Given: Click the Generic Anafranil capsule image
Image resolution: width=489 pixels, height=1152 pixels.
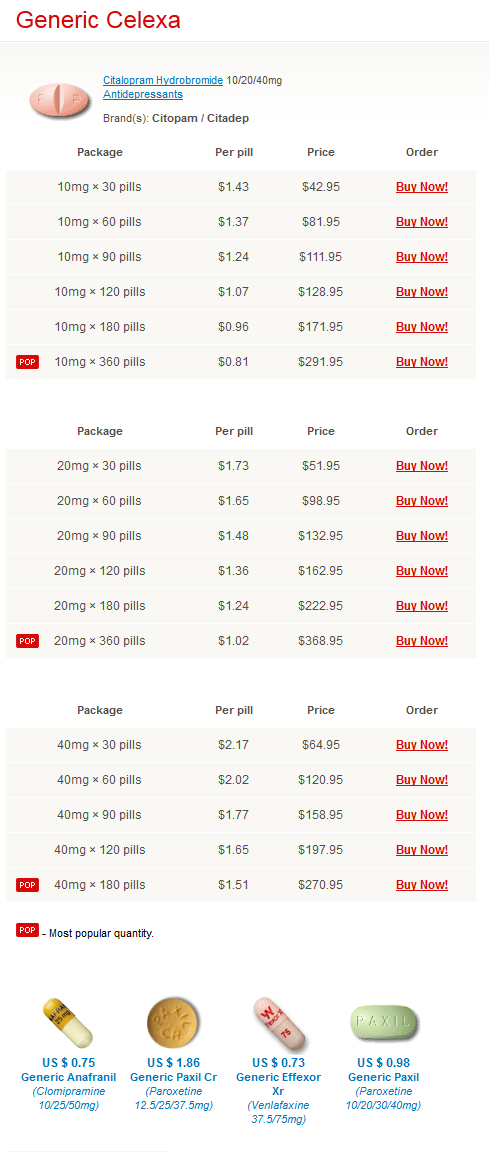Looking at the screenshot, I should tap(68, 1022).
